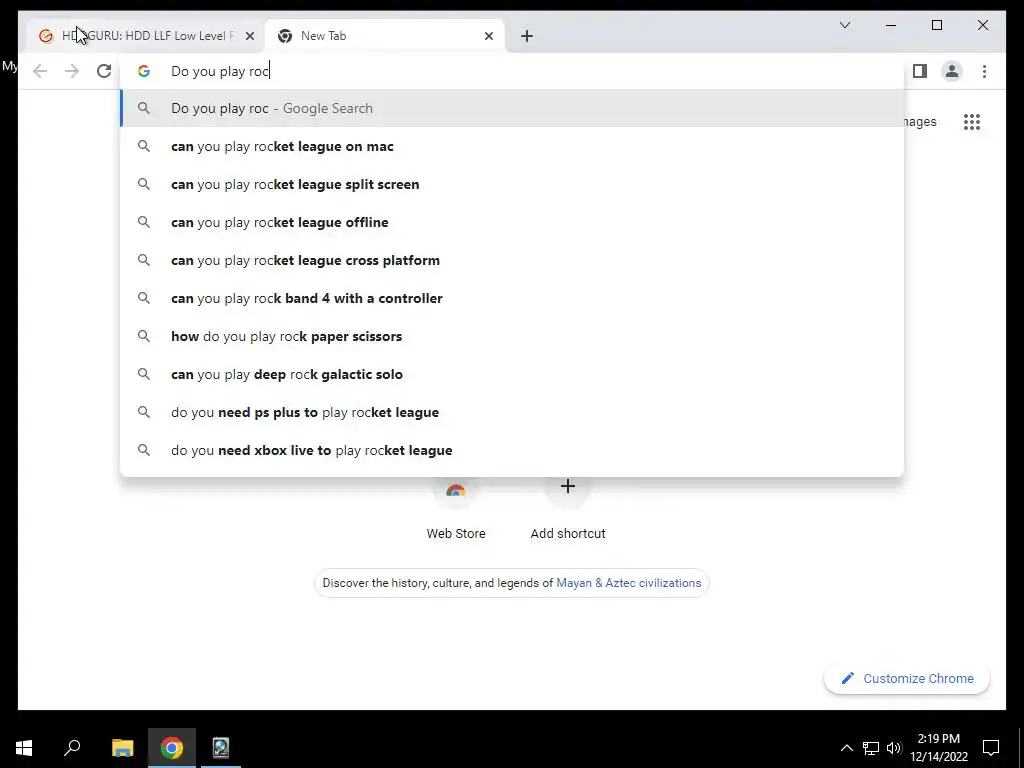Switch to the HDDGURU HDD LLF tab

point(145,36)
